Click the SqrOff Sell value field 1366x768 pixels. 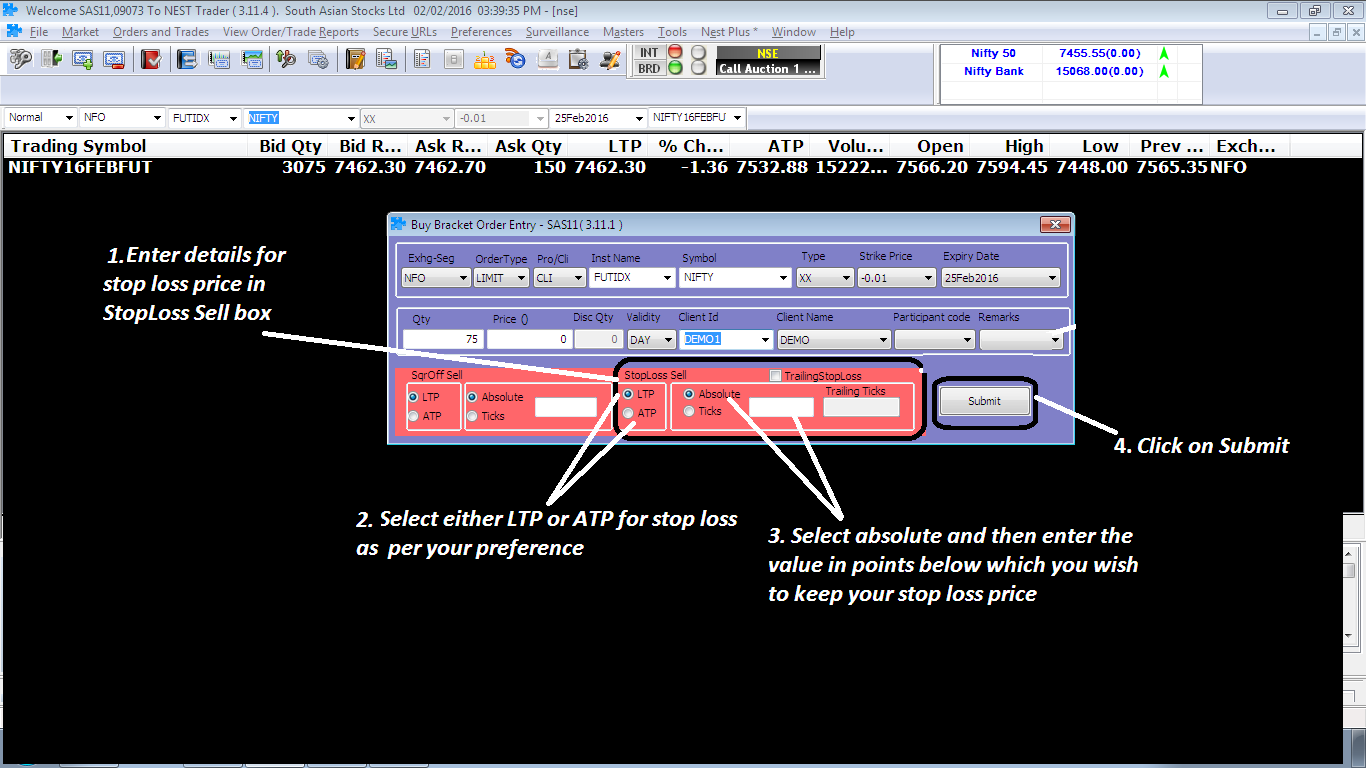565,407
